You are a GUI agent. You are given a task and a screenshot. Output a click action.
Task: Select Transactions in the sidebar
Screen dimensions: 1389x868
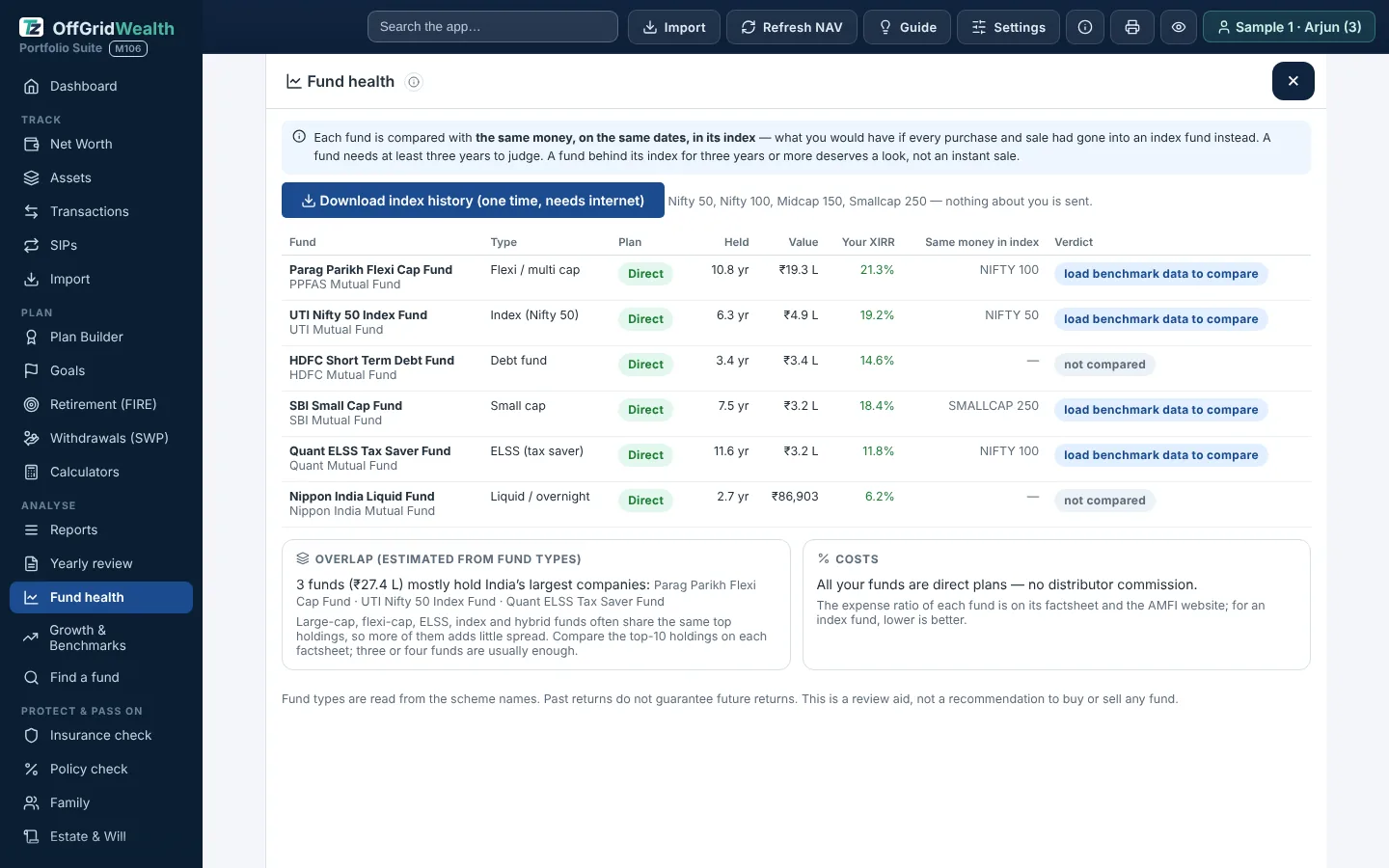coord(101,211)
